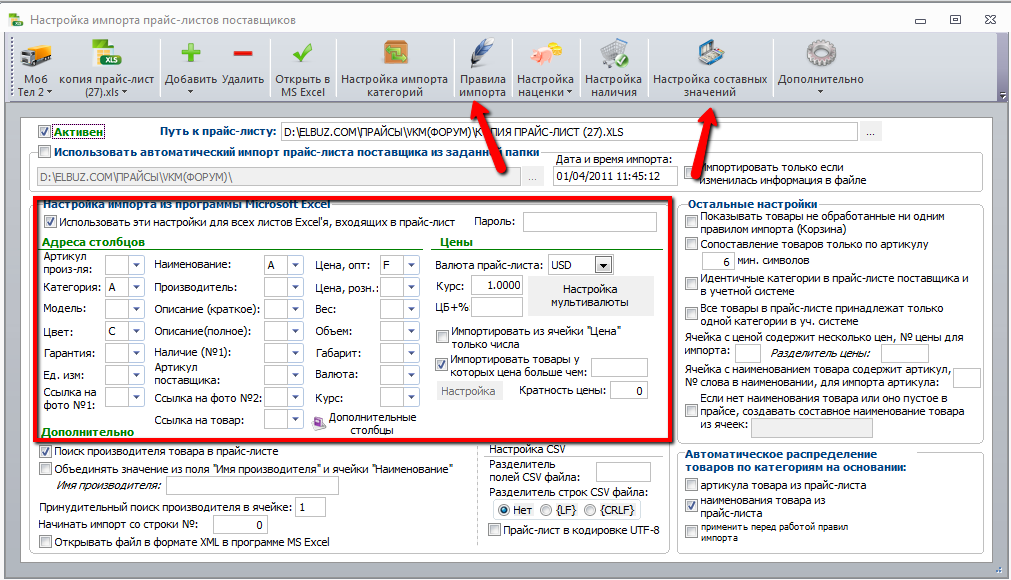Click the 'Настройка' price filter button
1011x580 pixels.
(x=468, y=391)
